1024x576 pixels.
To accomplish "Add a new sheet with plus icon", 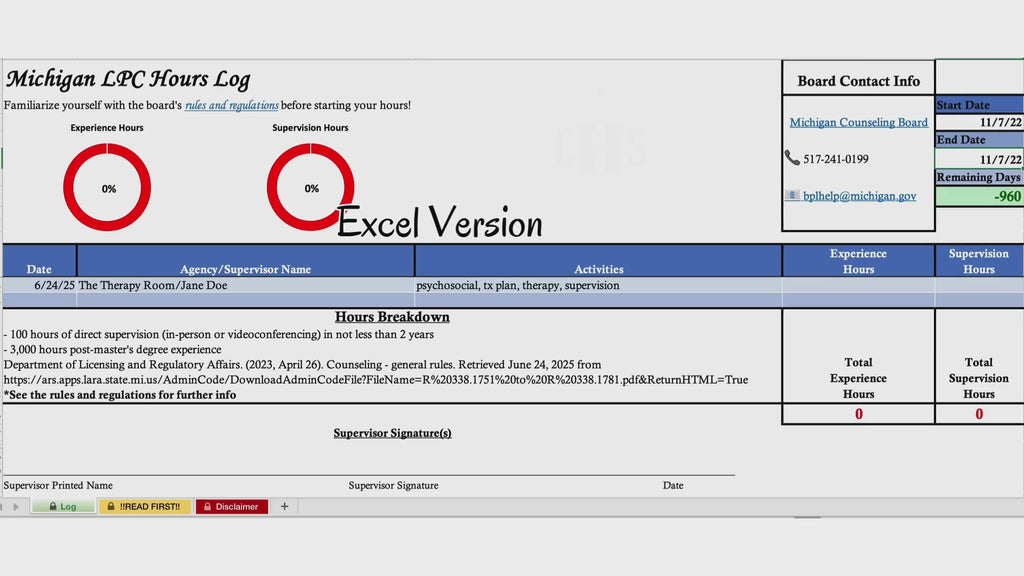I will pos(284,507).
